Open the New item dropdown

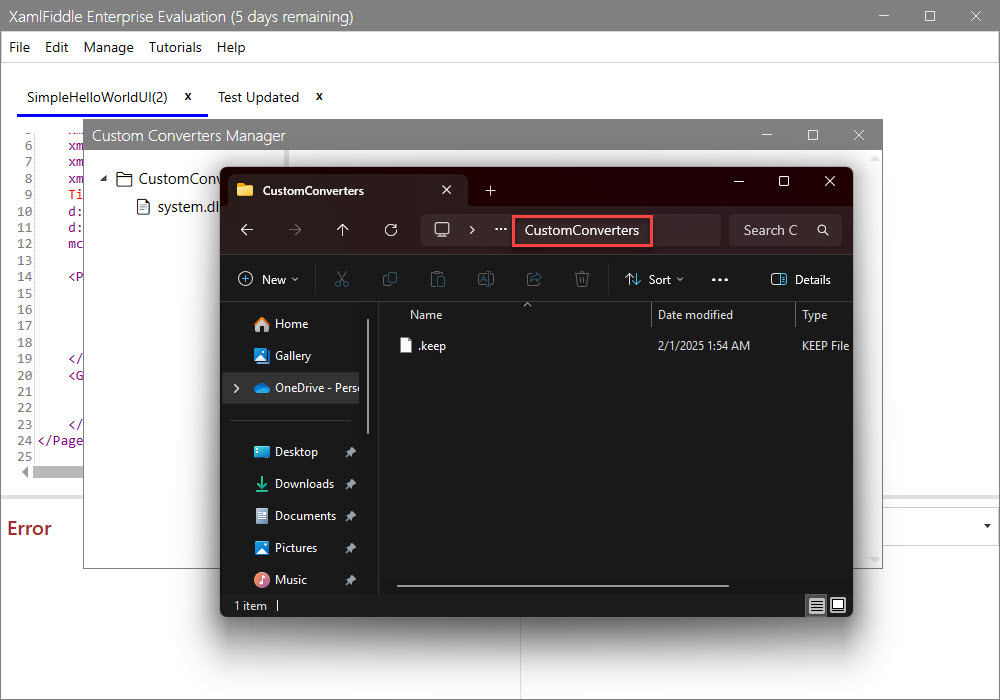click(268, 279)
